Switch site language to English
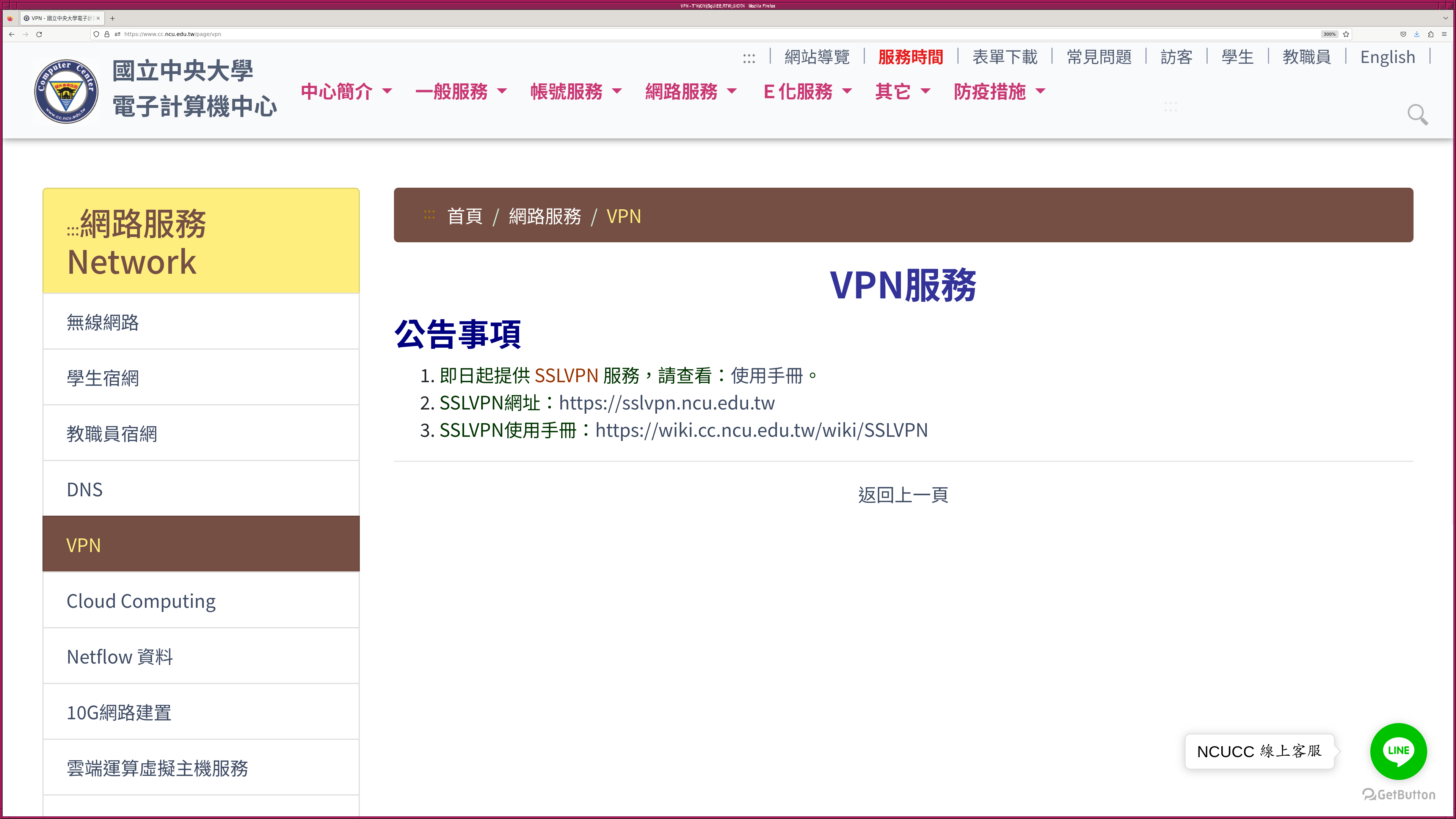 point(1387,57)
